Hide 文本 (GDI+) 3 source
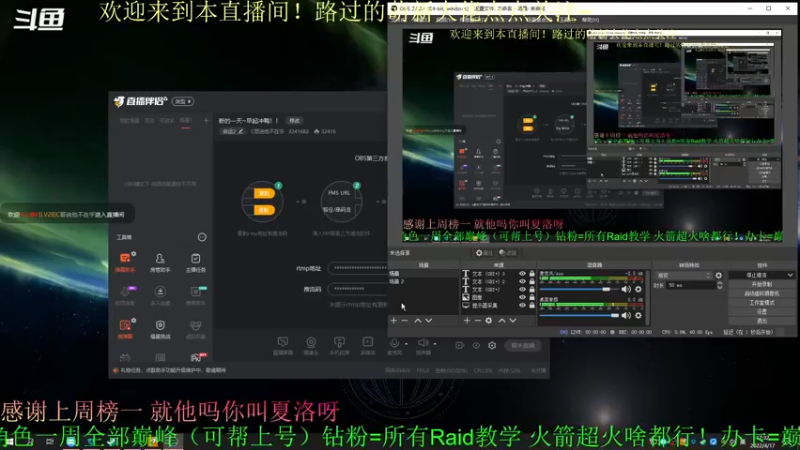The image size is (800, 450). pos(522,274)
